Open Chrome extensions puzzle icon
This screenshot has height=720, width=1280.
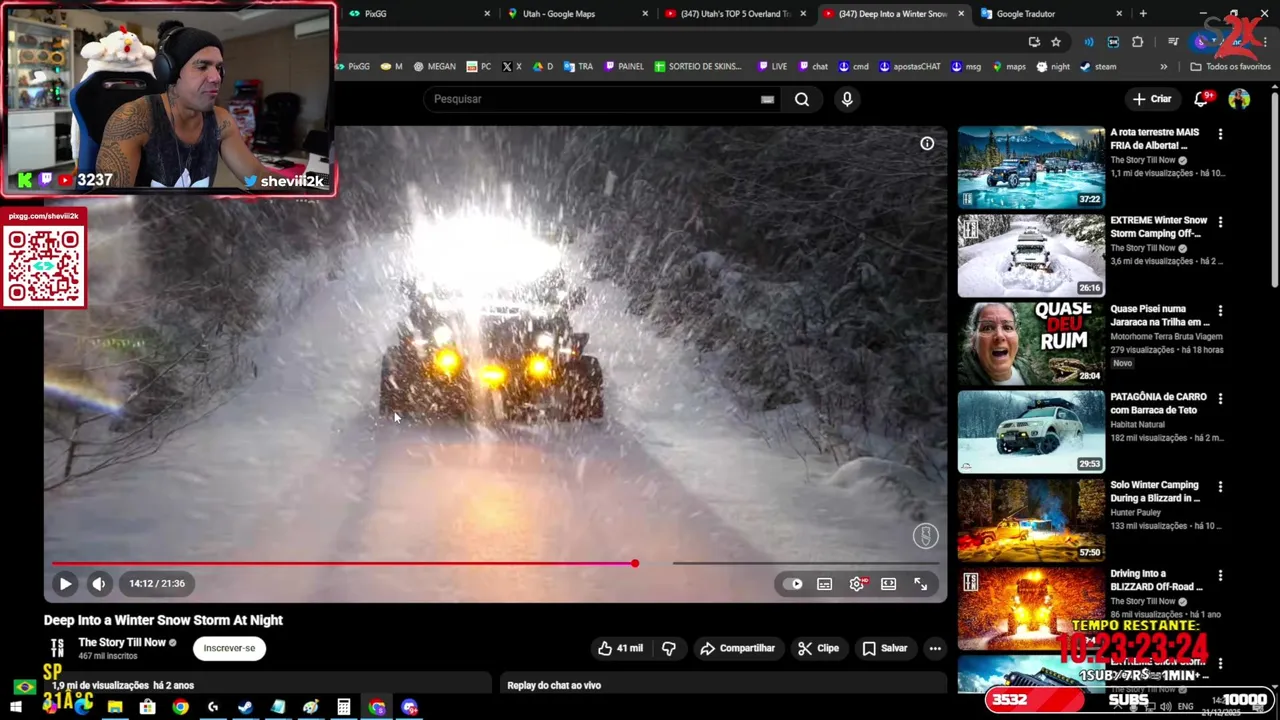point(1137,41)
